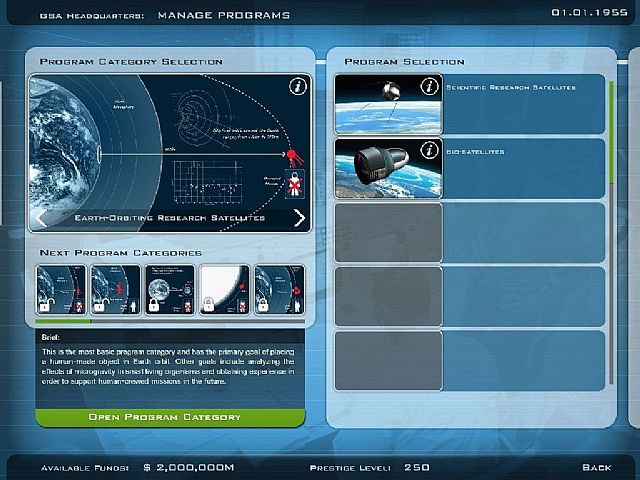Screen dimensions: 640x480
Task: Select Scientific Research Satellites program label
Action: click(x=511, y=88)
